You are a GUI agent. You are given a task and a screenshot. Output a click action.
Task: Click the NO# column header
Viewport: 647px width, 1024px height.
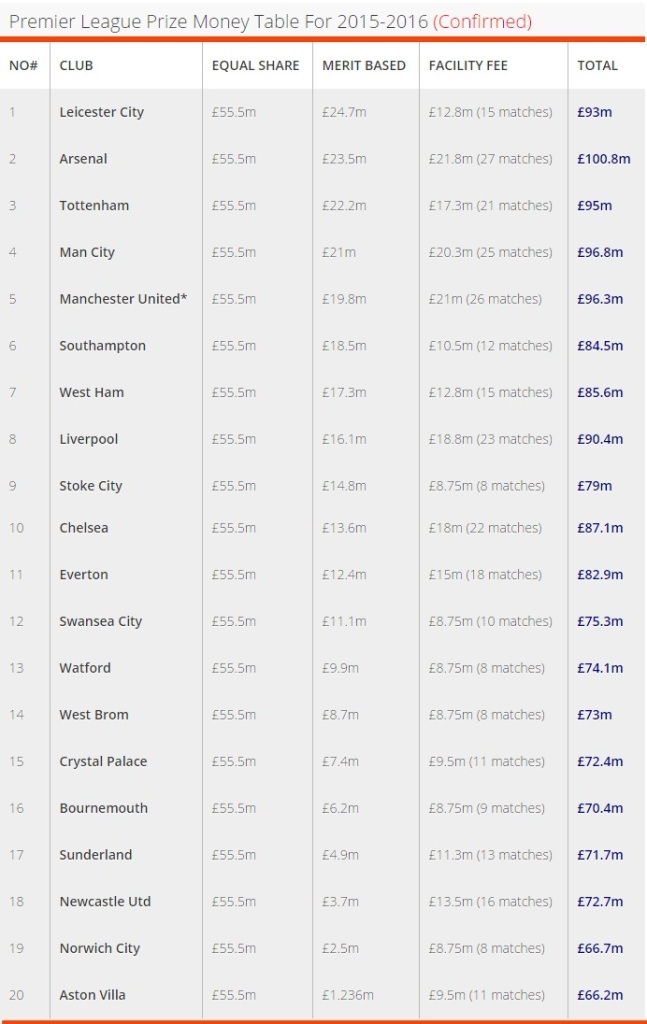(x=24, y=65)
